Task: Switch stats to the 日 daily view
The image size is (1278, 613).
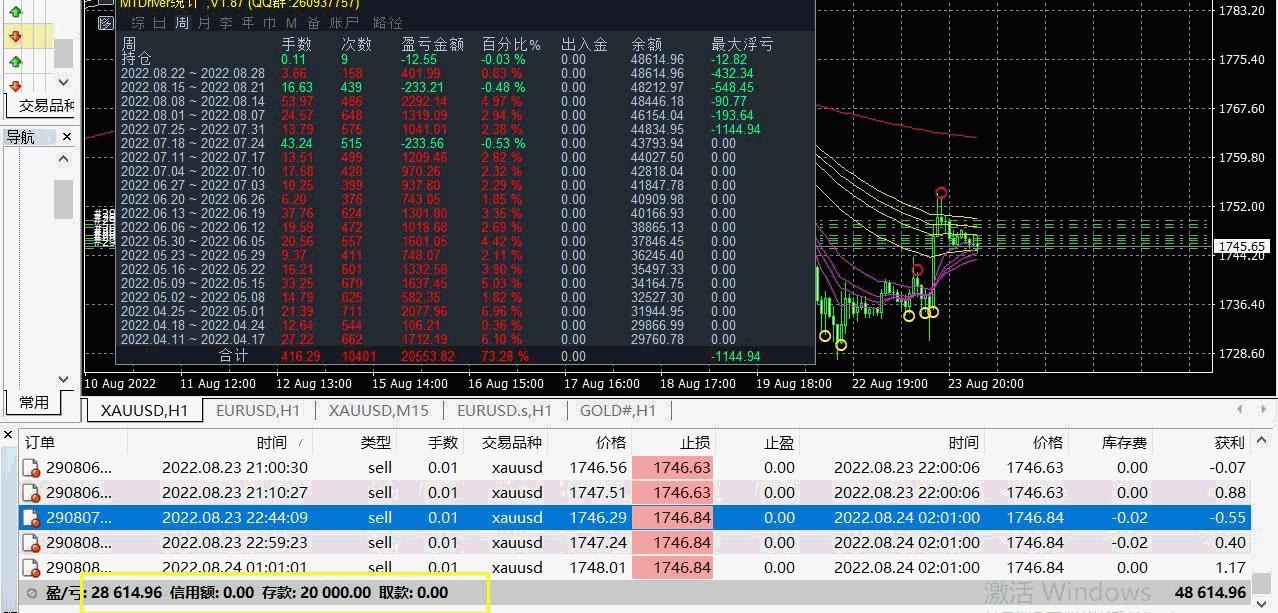Action: (160, 22)
